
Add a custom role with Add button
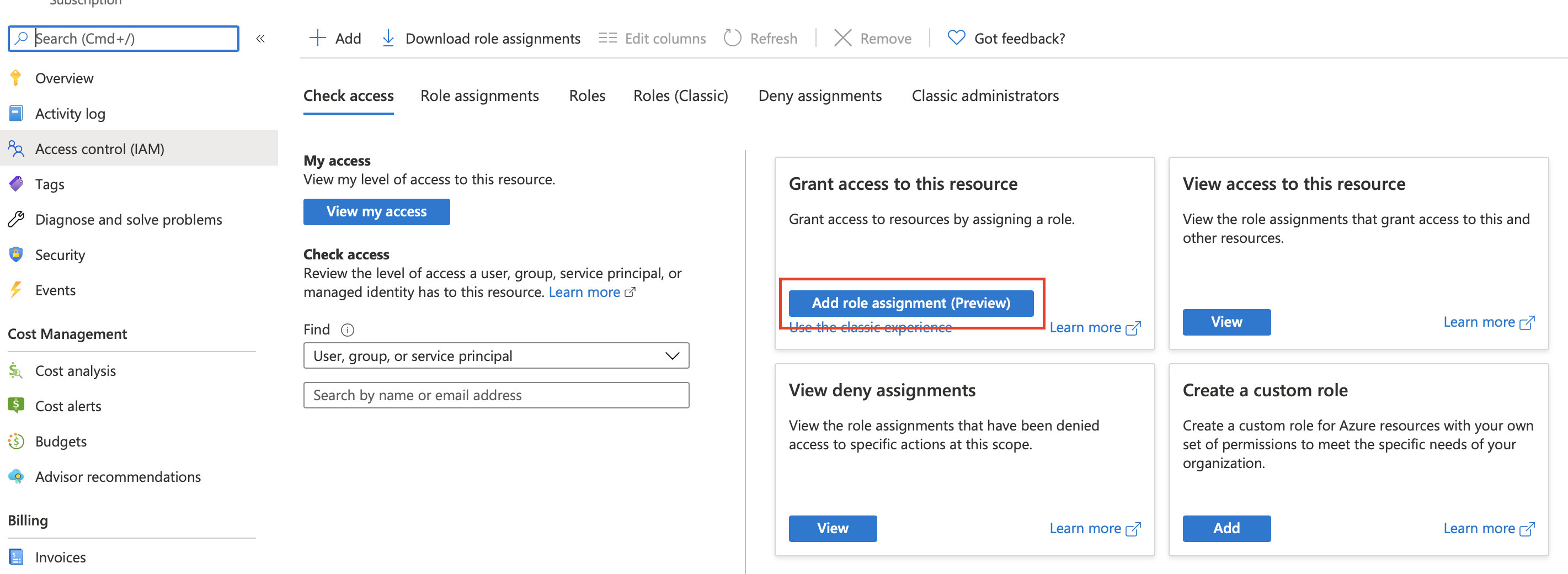point(1226,528)
